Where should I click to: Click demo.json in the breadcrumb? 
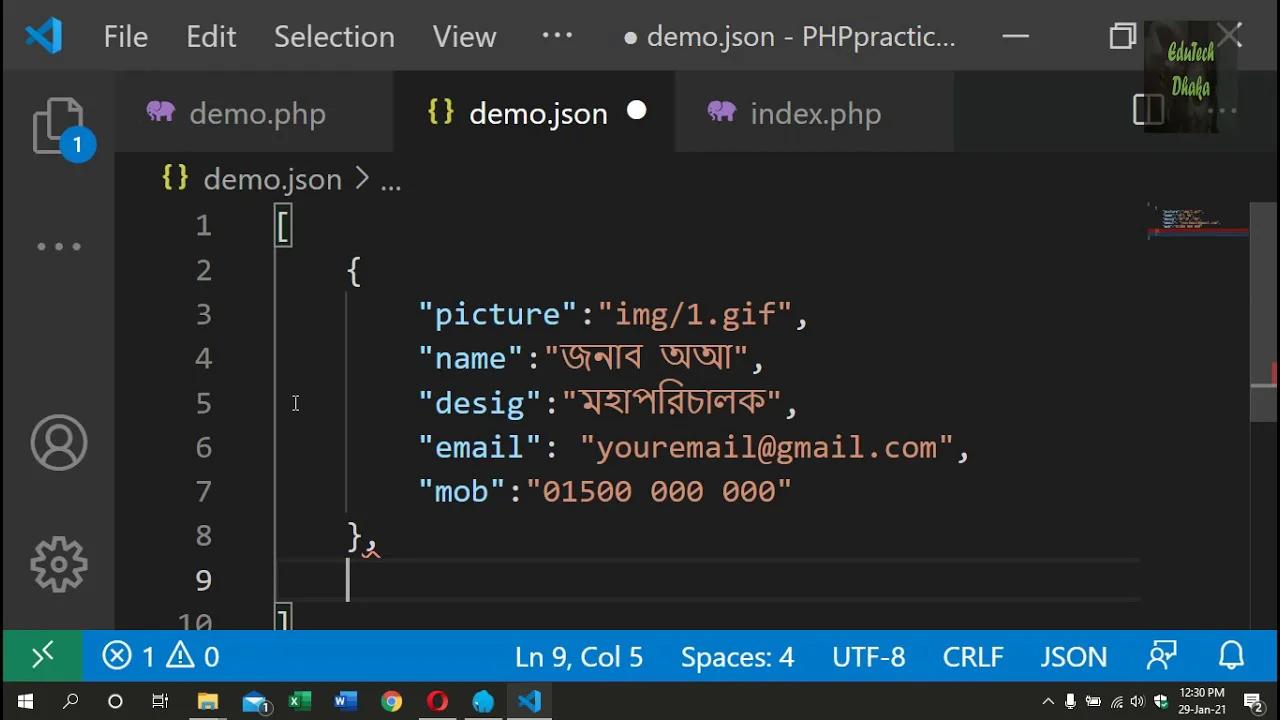pos(272,180)
